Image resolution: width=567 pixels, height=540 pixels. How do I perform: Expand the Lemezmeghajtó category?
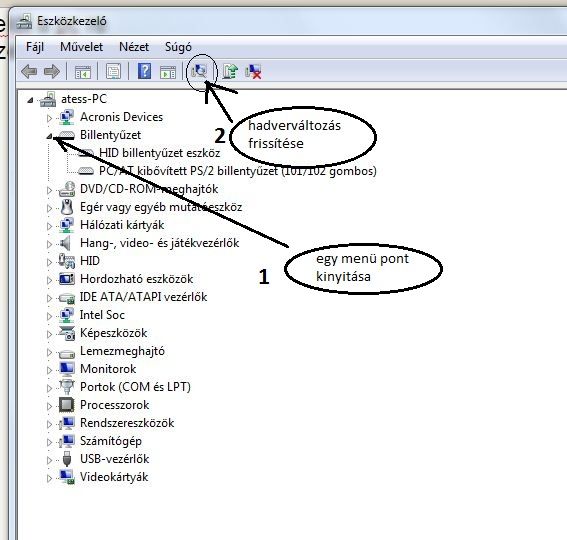pos(50,352)
